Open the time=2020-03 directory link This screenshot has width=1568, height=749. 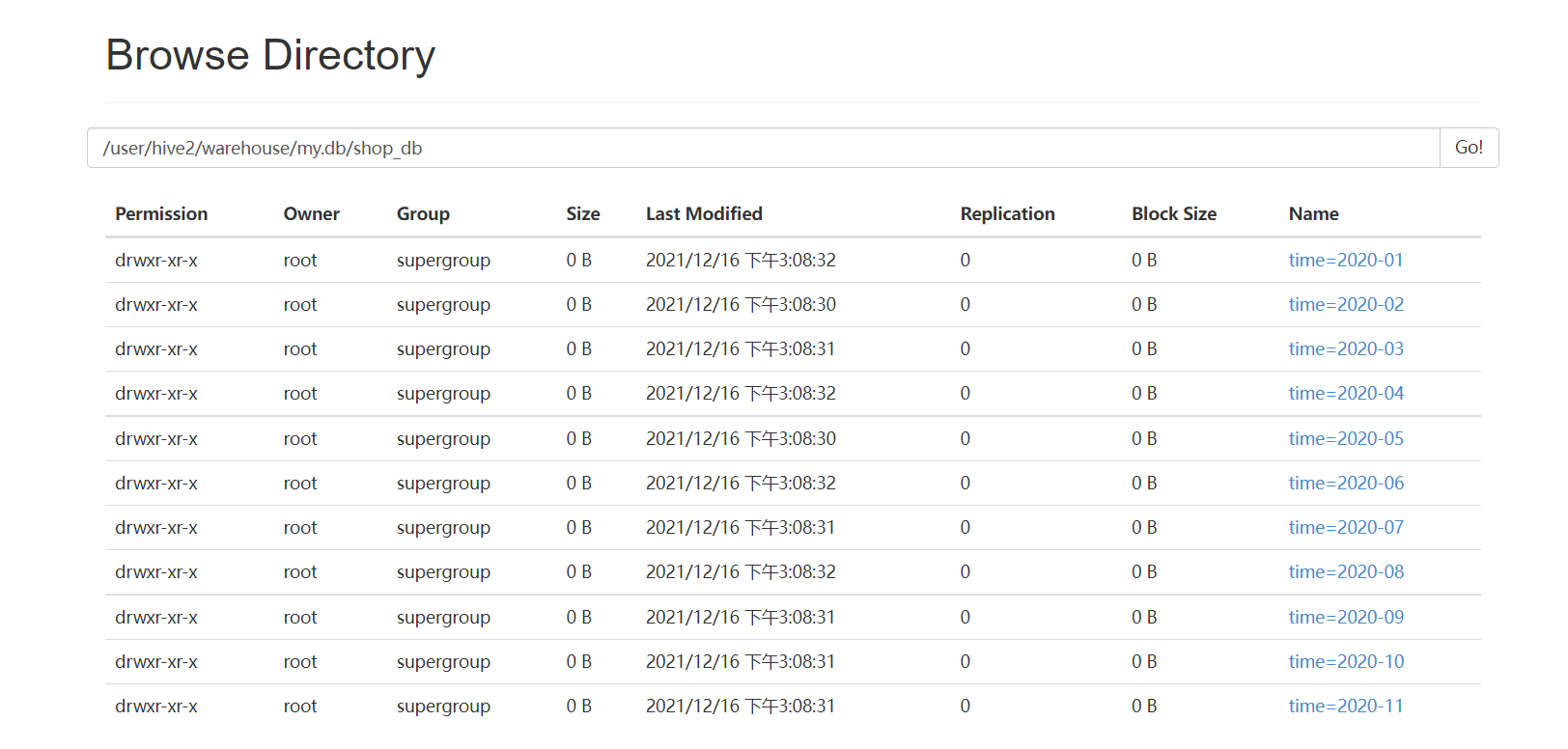1346,348
